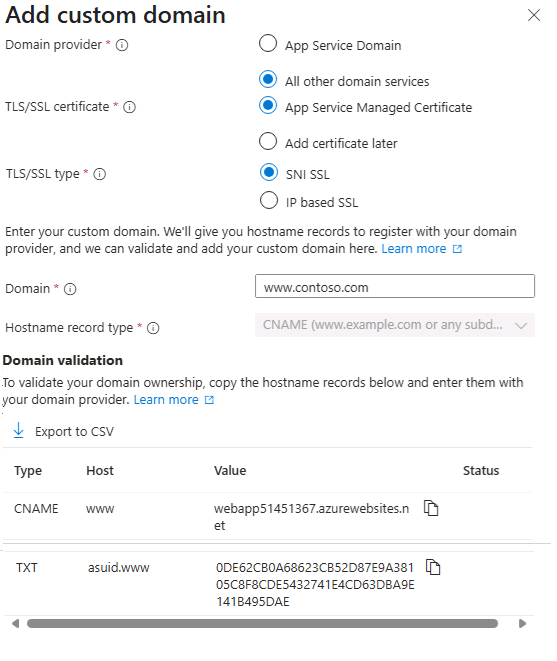This screenshot has width=557, height=661.
Task: Copy the CNAME record value
Action: [431, 508]
